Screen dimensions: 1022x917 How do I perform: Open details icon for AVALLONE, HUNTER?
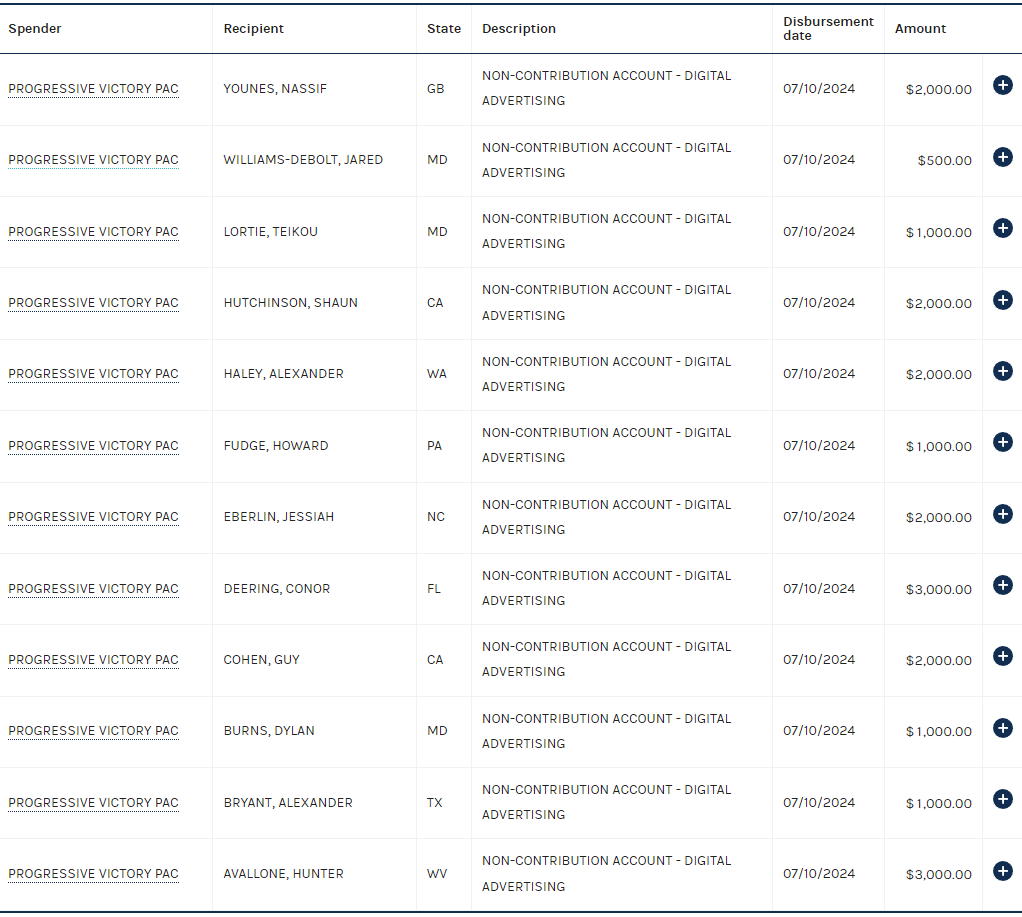1002,871
